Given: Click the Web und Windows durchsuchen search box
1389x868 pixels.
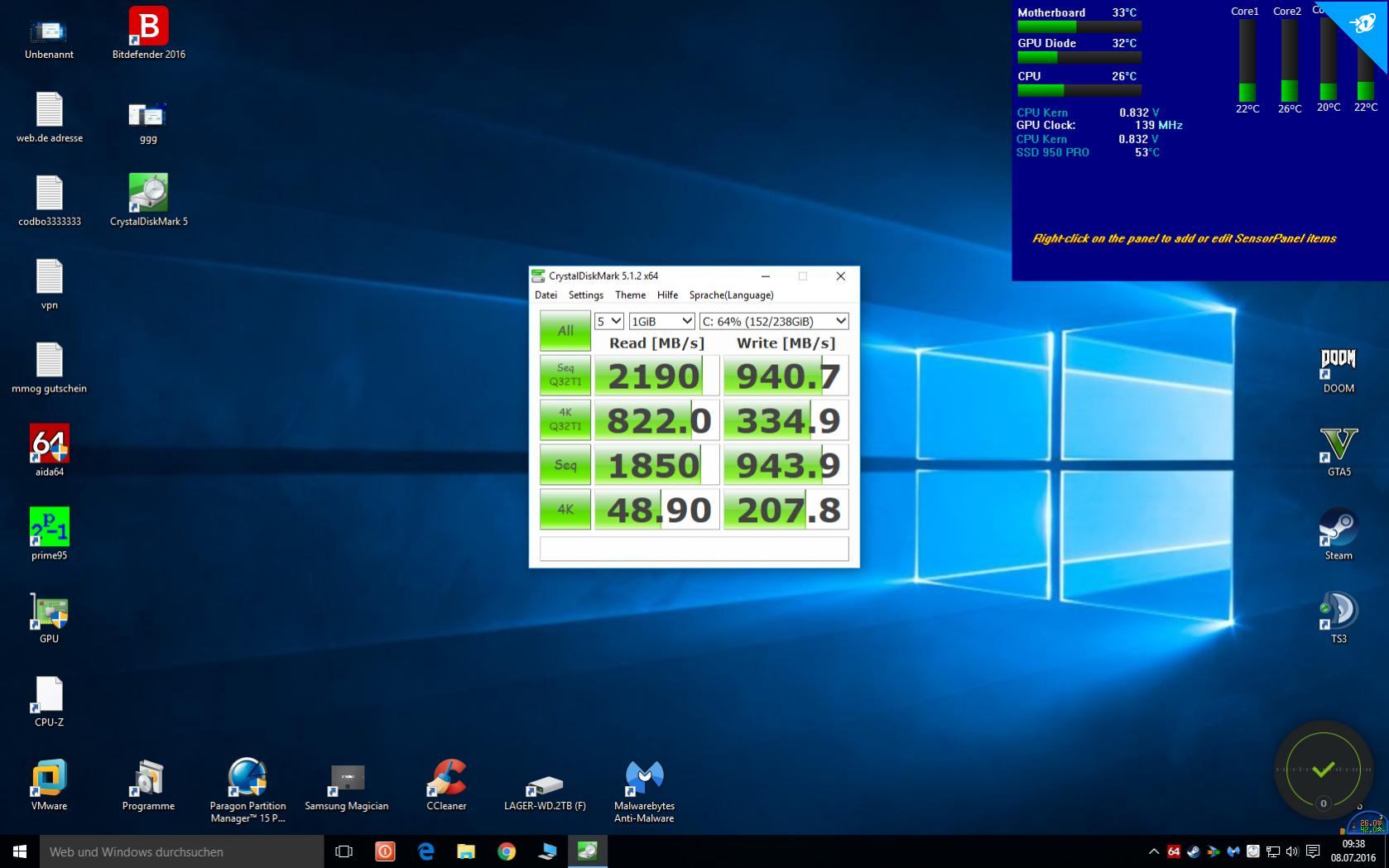Looking at the screenshot, I should [x=182, y=851].
